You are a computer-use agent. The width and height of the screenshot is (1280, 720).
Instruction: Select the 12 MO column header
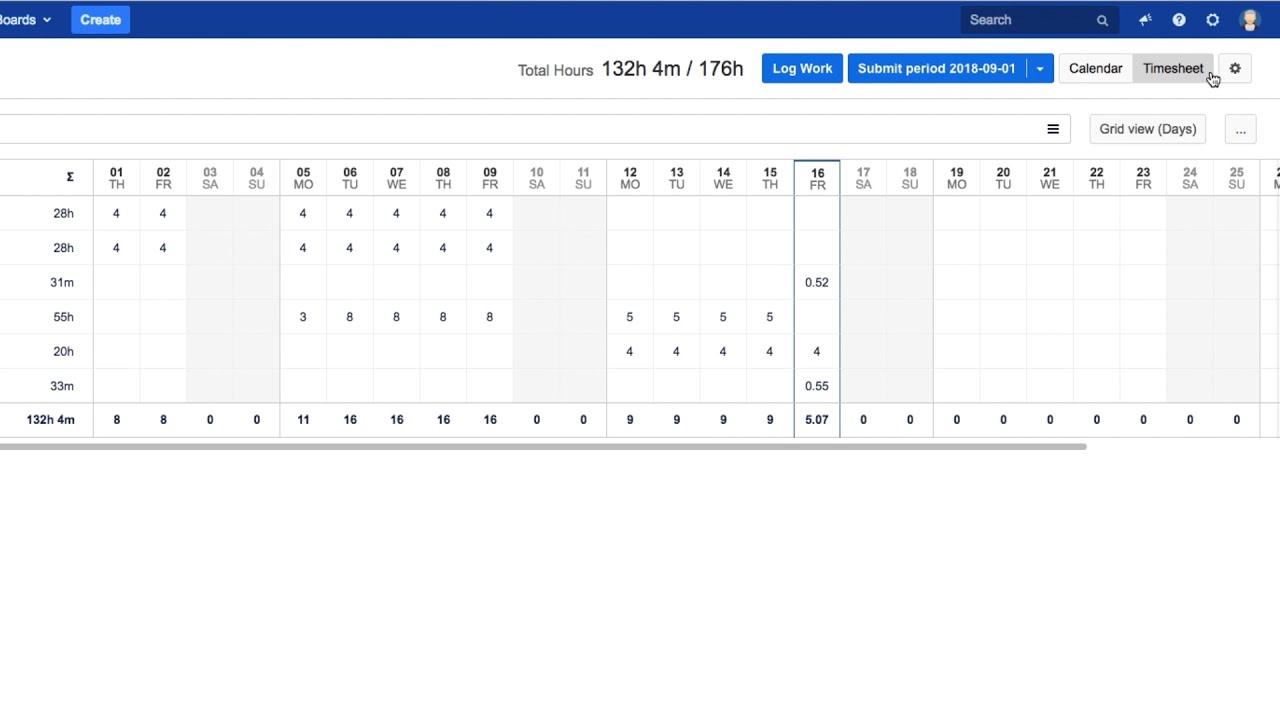tap(630, 178)
